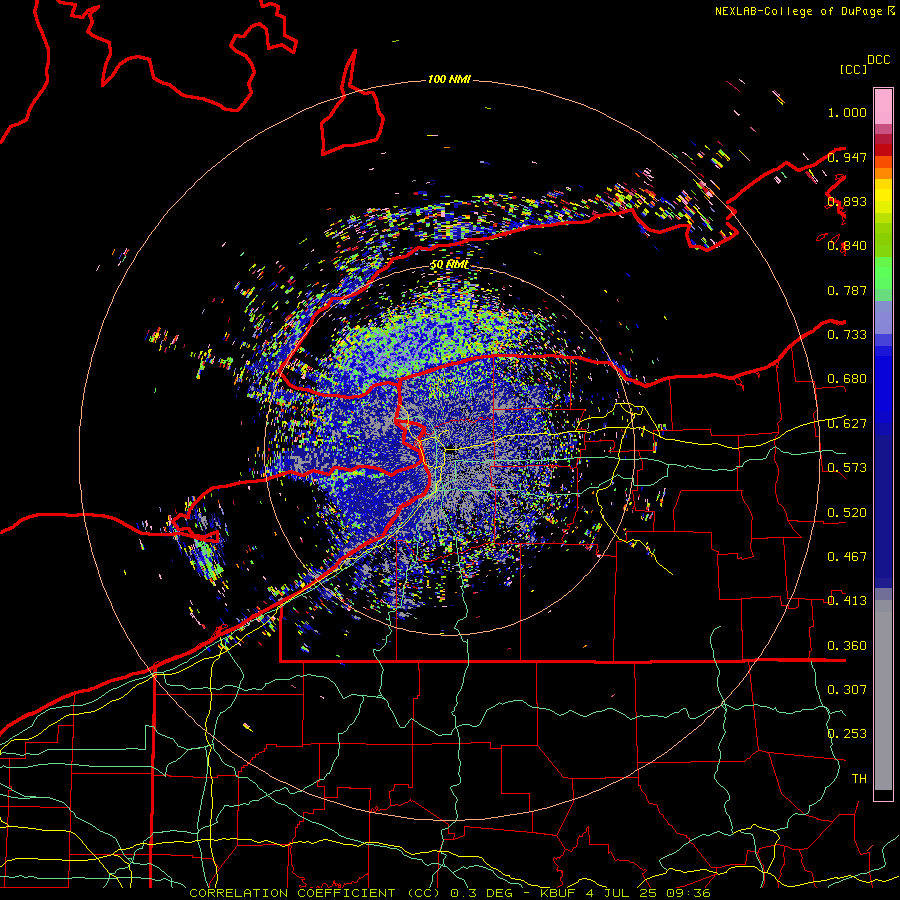Select the 0.520 scale value
This screenshot has height=900, width=900.
[847, 513]
